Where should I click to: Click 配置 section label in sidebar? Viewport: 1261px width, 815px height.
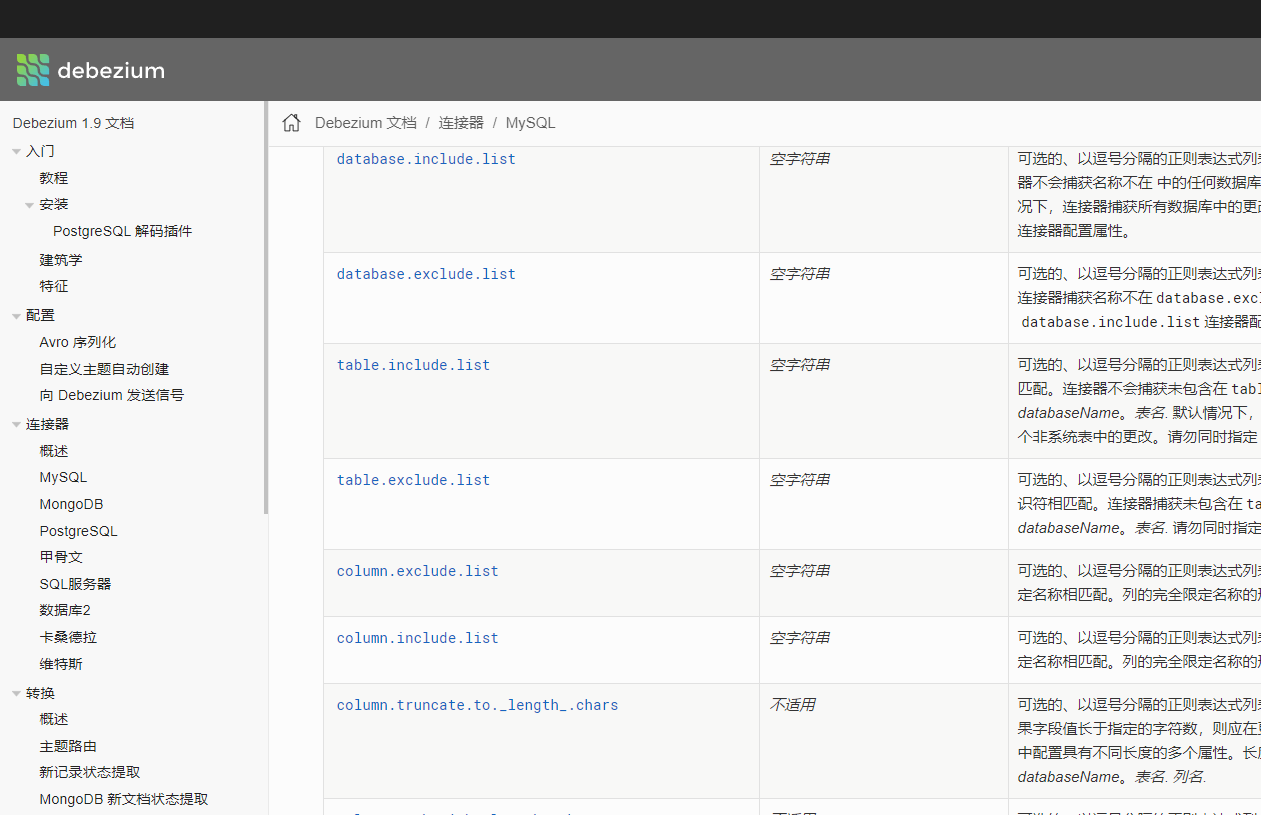(x=40, y=315)
